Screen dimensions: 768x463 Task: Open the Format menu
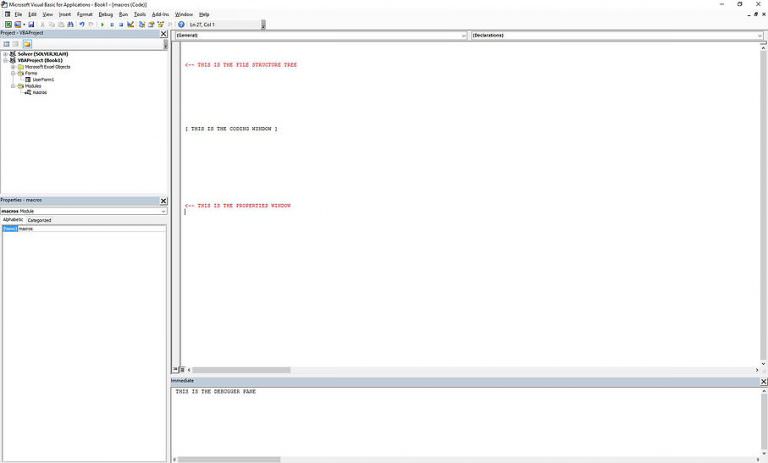(85, 14)
